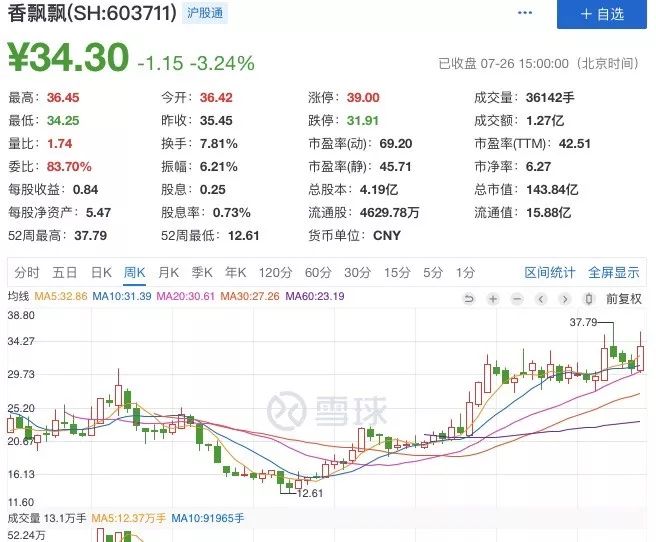Click the 流通股 value 4629.78万
656x542 pixels.
pyautogui.click(x=390, y=213)
